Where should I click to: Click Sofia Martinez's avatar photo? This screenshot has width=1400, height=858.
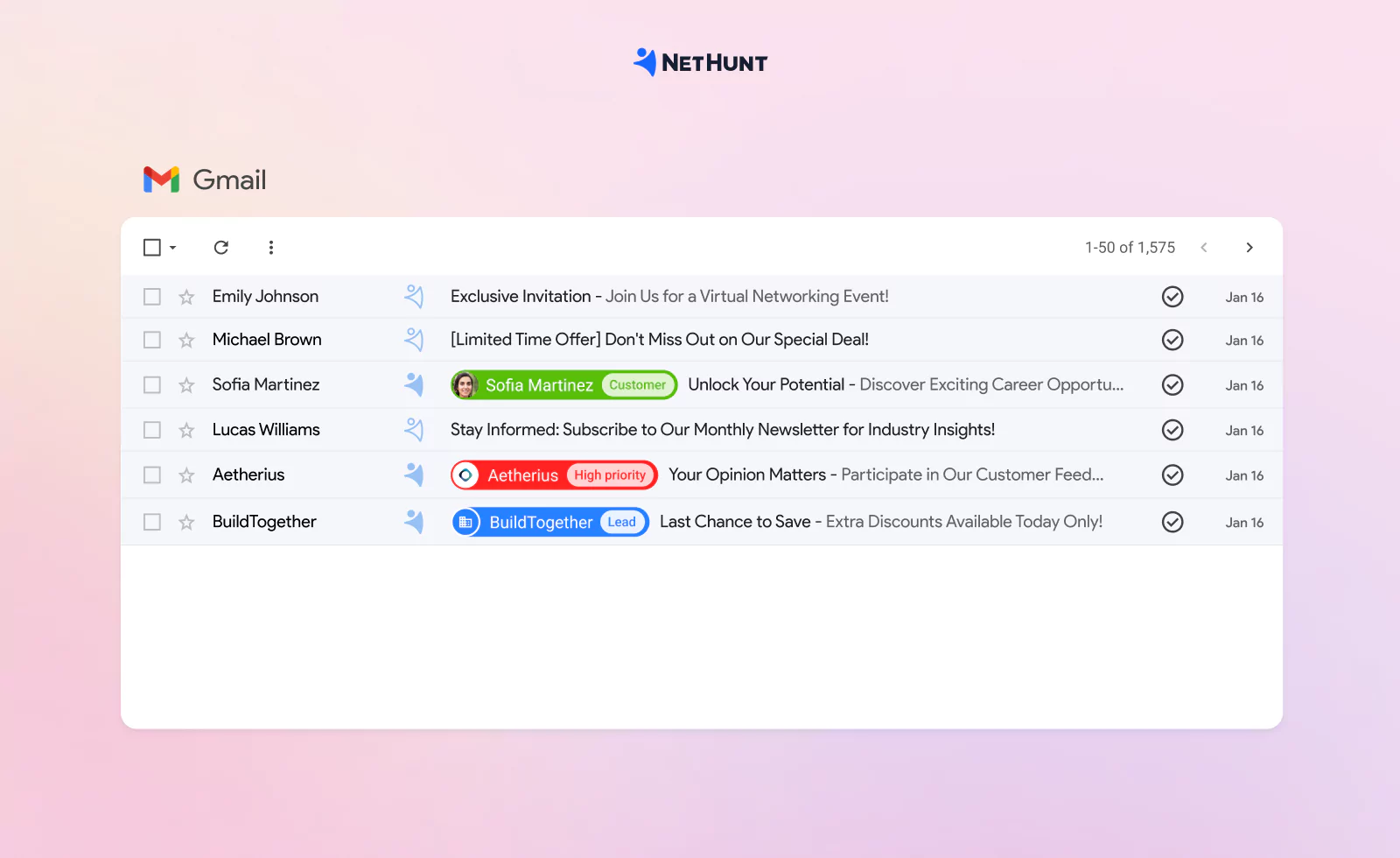(x=466, y=384)
